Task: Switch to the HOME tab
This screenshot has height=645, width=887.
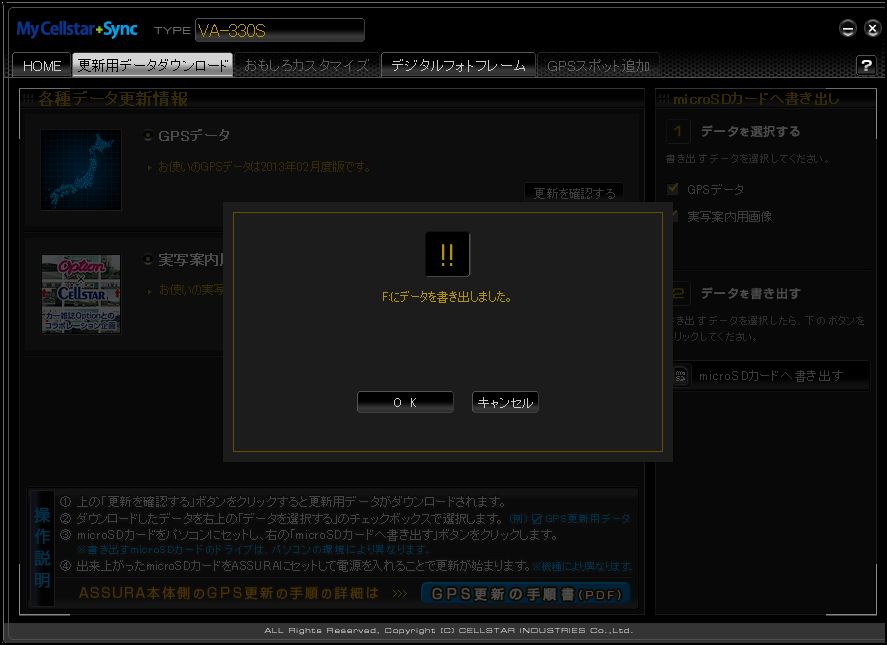Action: click(42, 66)
